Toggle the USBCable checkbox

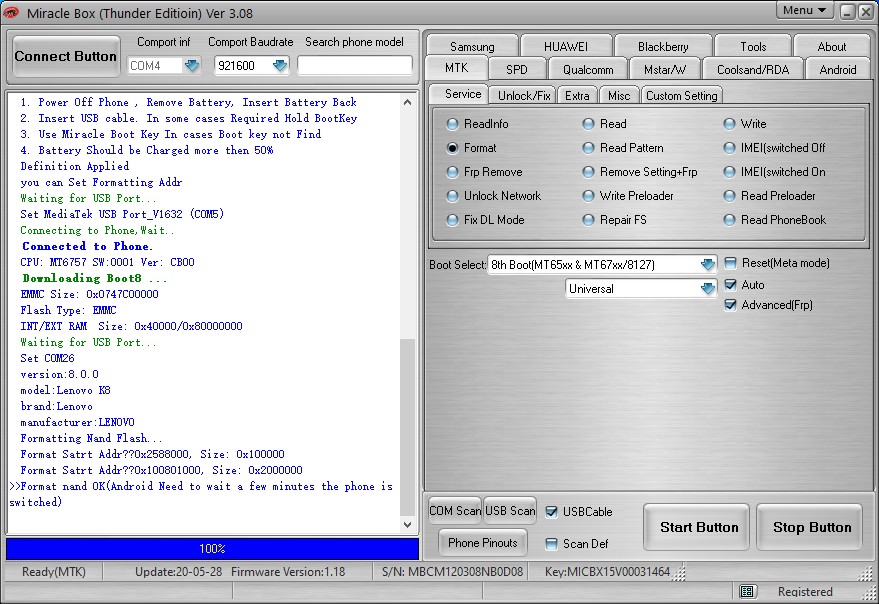pos(552,511)
